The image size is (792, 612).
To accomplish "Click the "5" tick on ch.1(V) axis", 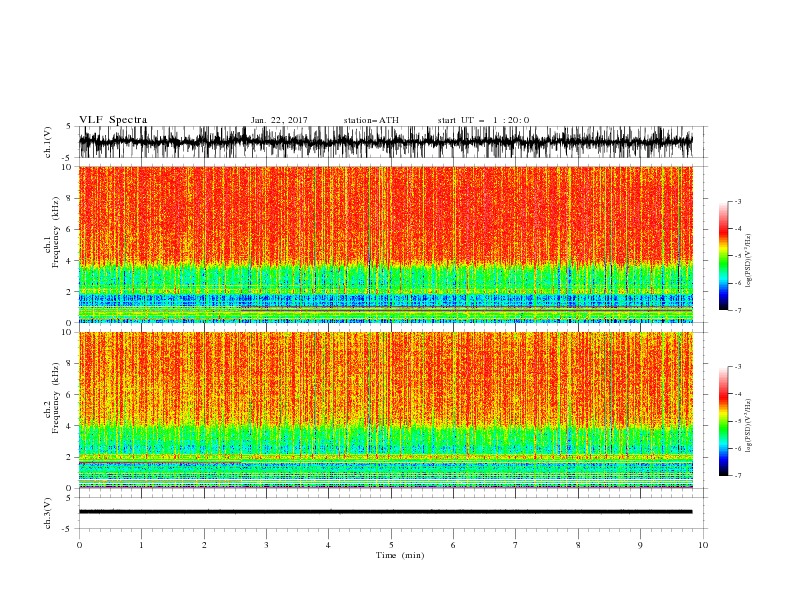I will coord(69,127).
